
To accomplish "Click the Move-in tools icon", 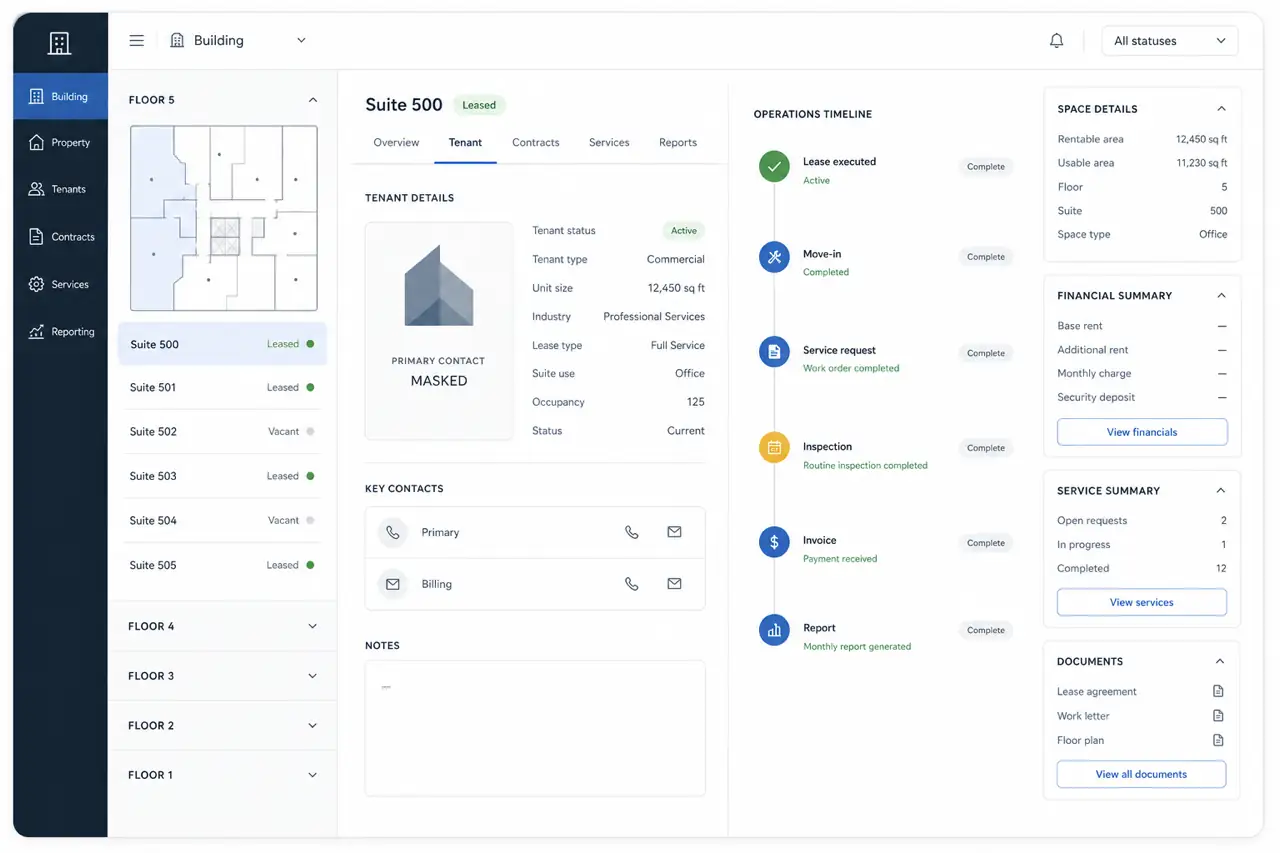I will (x=774, y=257).
